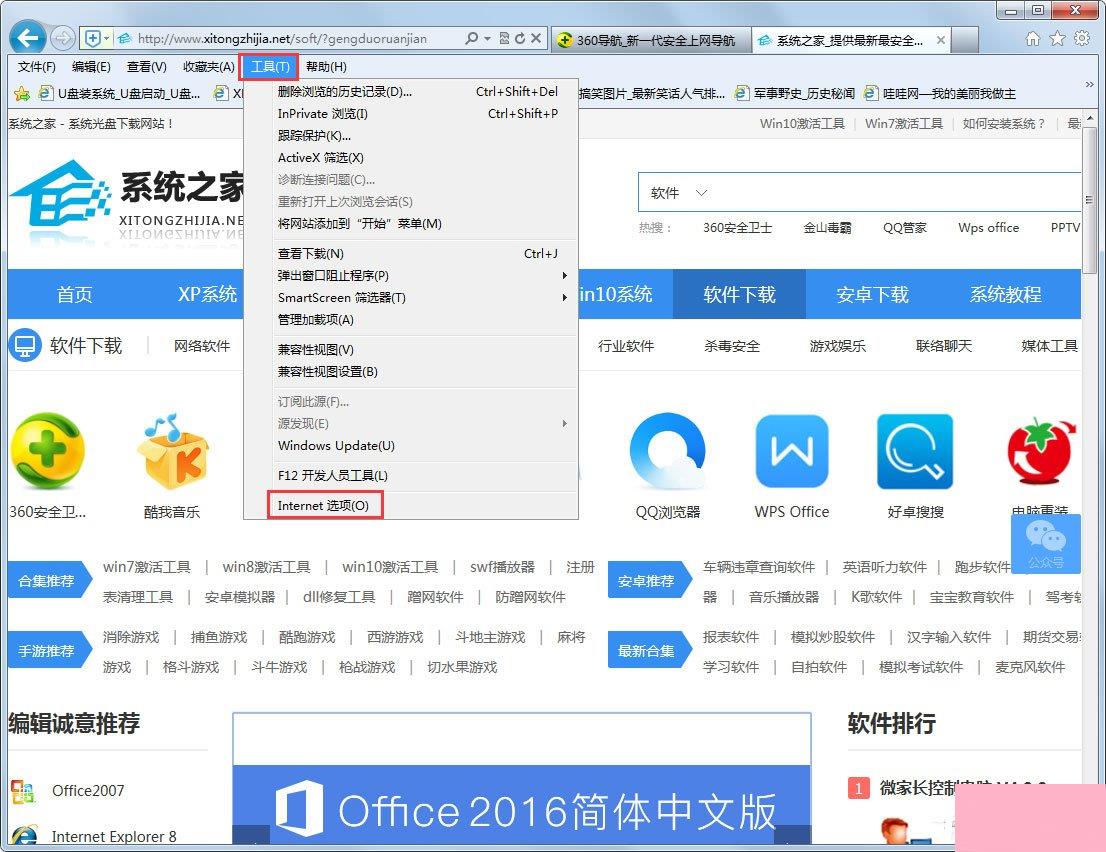Click in the site search input field

[x=896, y=193]
